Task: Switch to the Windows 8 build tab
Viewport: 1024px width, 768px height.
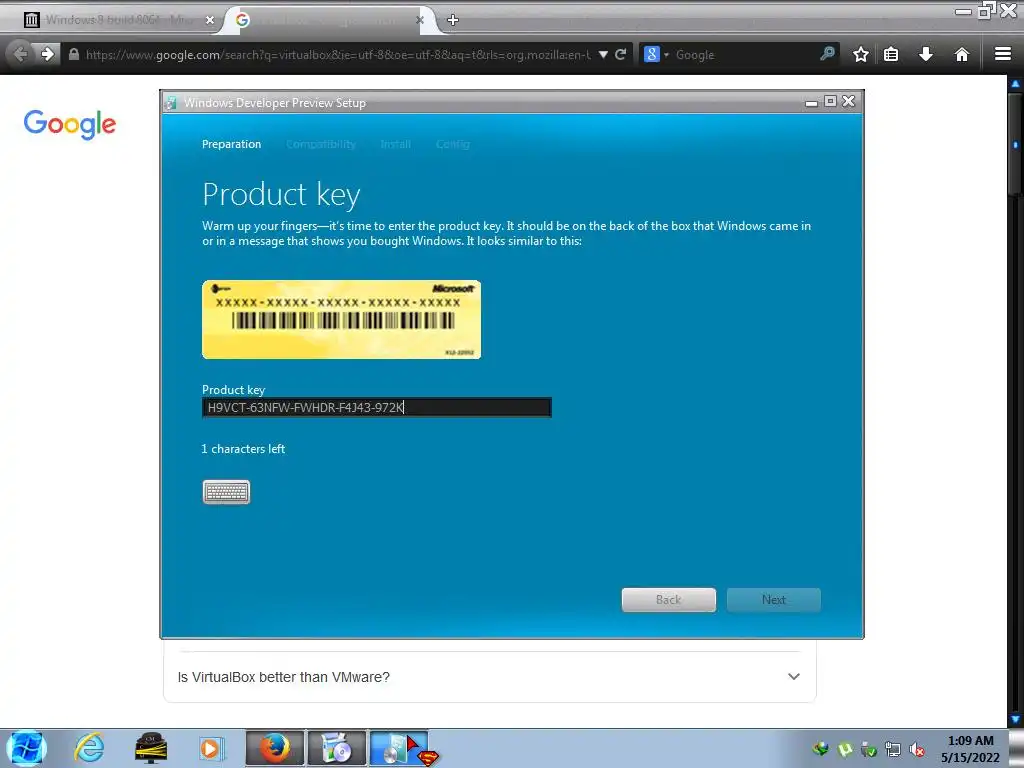Action: [119, 20]
